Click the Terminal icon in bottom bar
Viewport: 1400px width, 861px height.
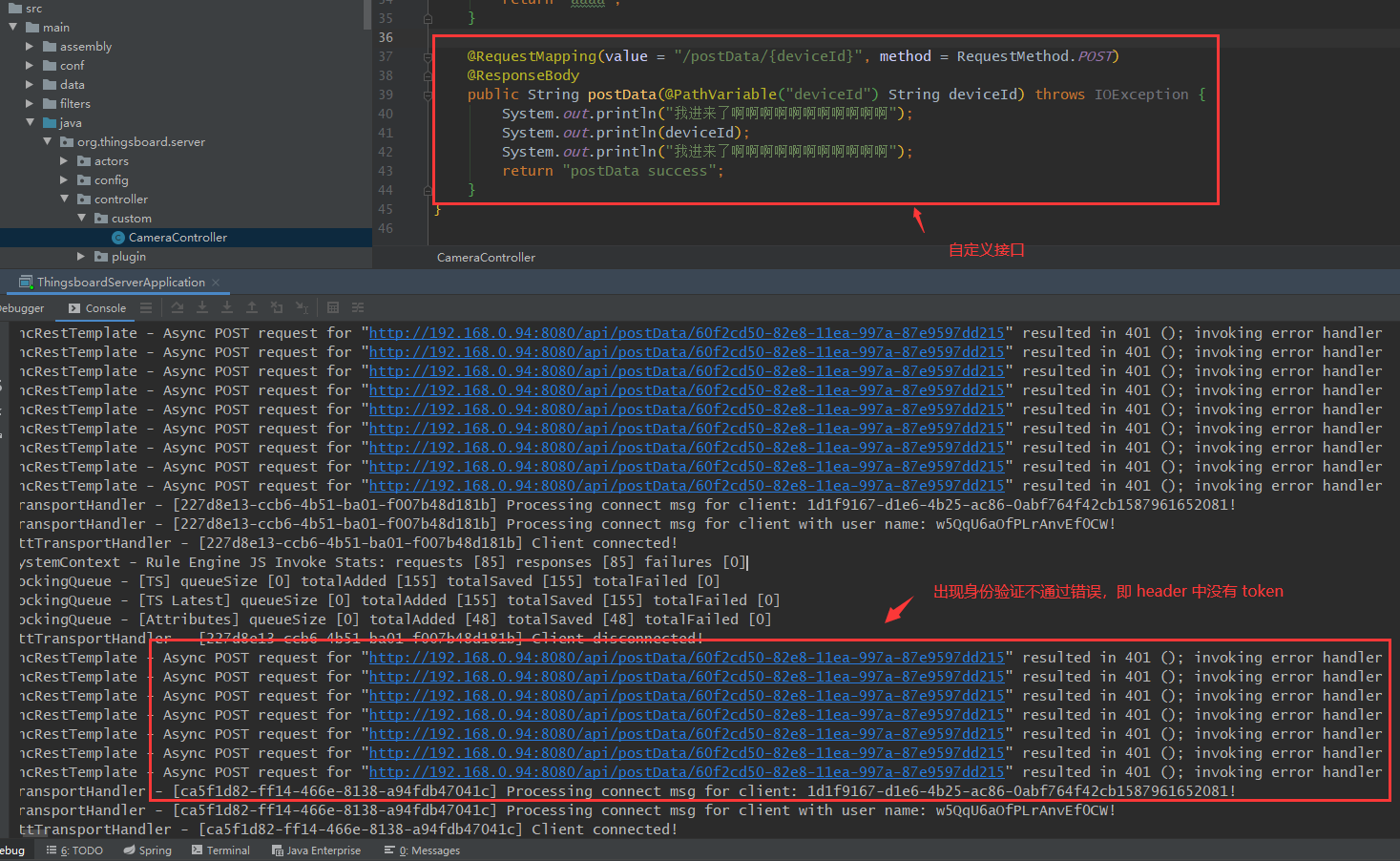pyautogui.click(x=198, y=850)
